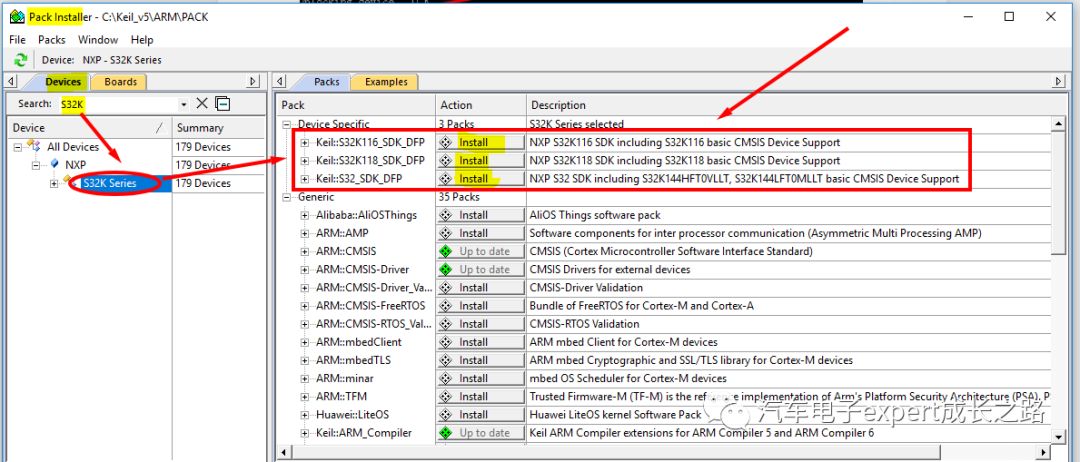The image size is (1080, 462).
Task: Click right tab-scroll arrow in Packs pane
Action: pos(1059,82)
